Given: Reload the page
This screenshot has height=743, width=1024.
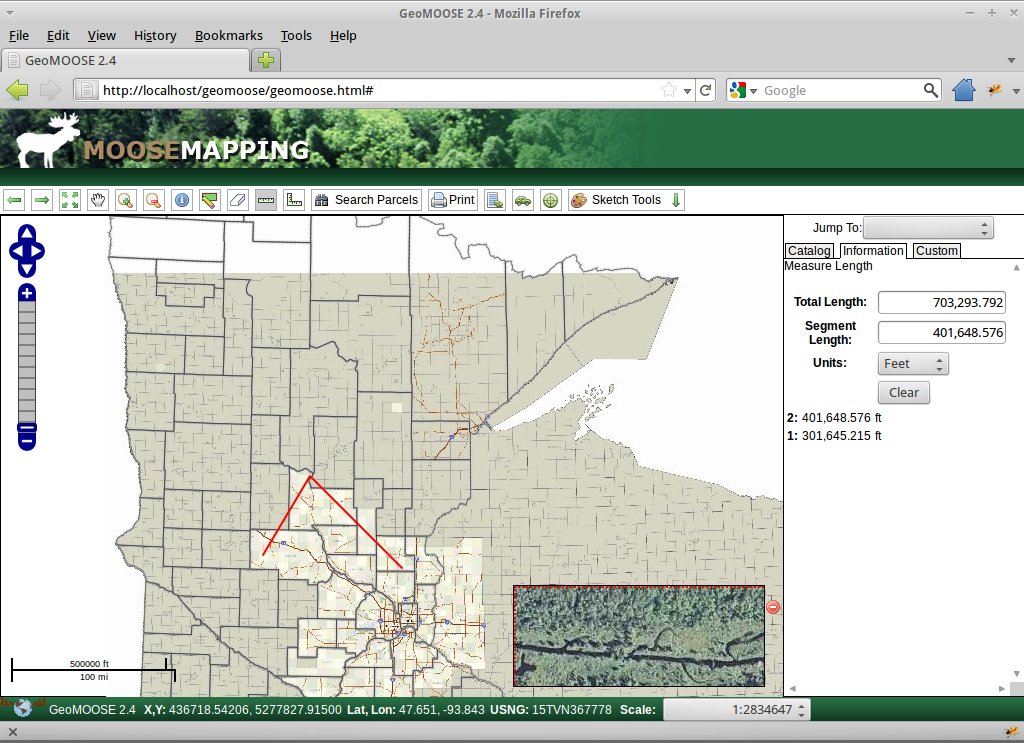Looking at the screenshot, I should click(x=705, y=90).
